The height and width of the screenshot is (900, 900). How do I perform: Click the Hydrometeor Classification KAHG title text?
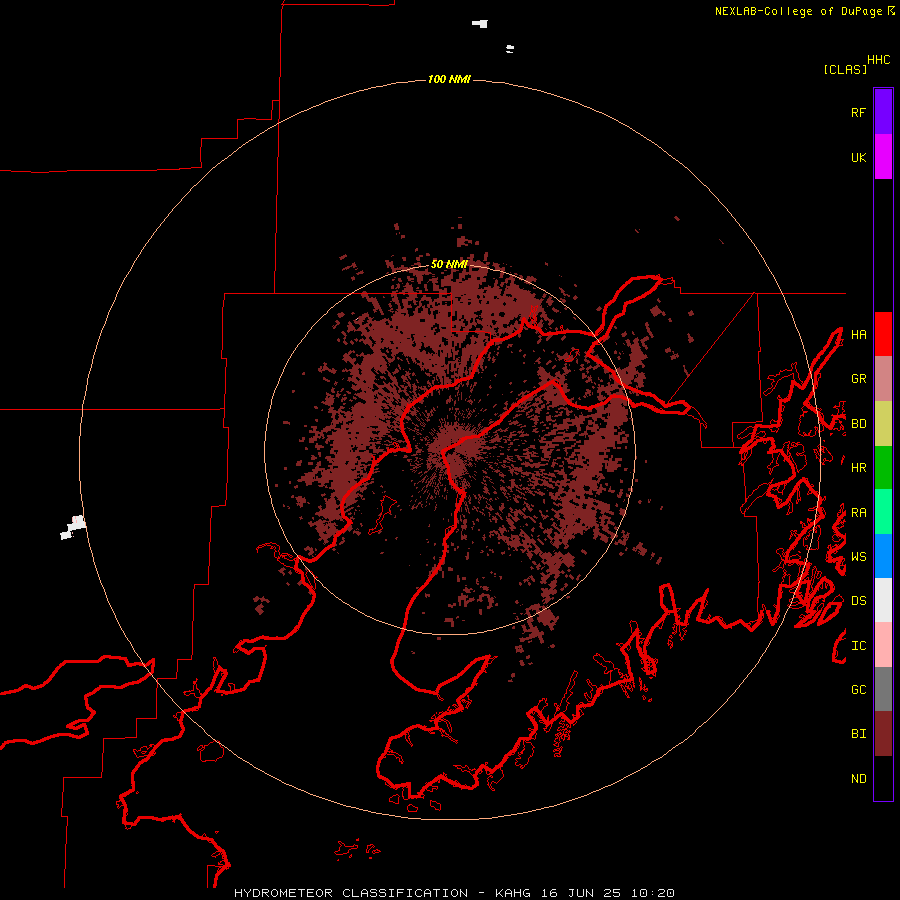453,893
